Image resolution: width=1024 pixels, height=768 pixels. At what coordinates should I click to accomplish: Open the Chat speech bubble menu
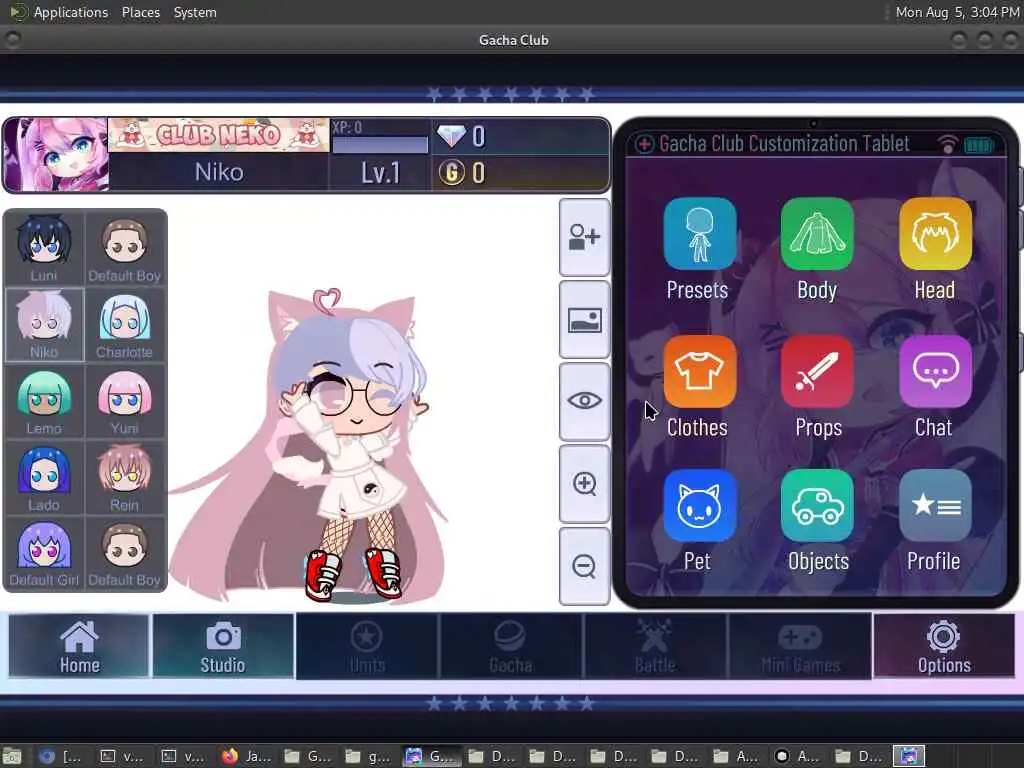pos(935,372)
